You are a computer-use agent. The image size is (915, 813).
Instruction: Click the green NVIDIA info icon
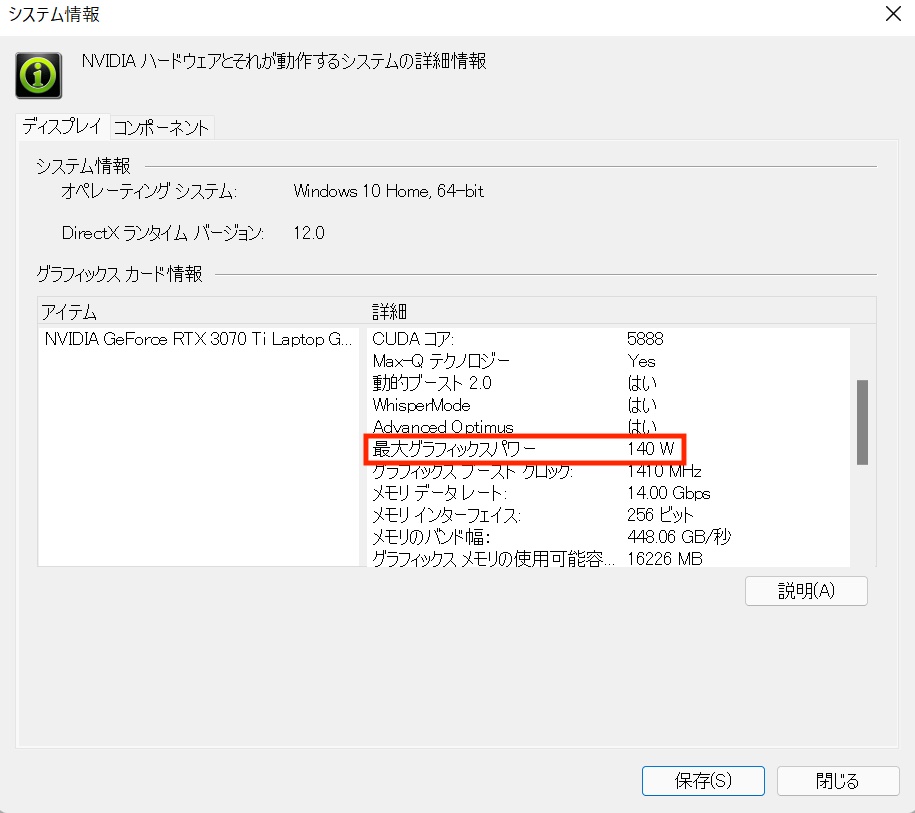(x=39, y=75)
